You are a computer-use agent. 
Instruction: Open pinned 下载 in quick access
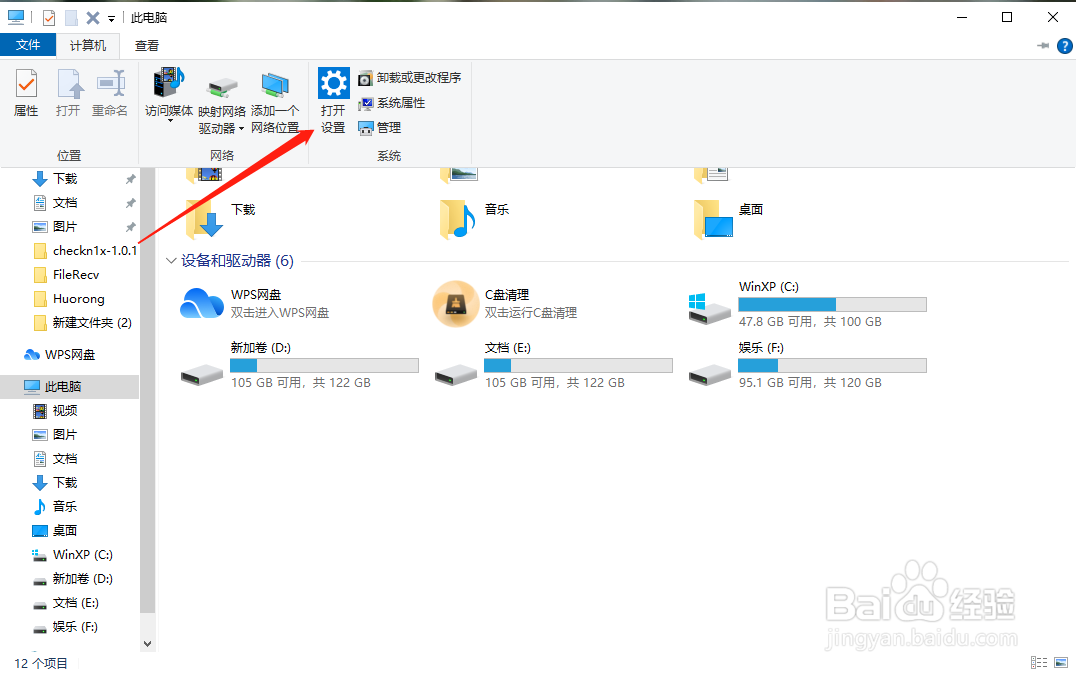(x=65, y=179)
